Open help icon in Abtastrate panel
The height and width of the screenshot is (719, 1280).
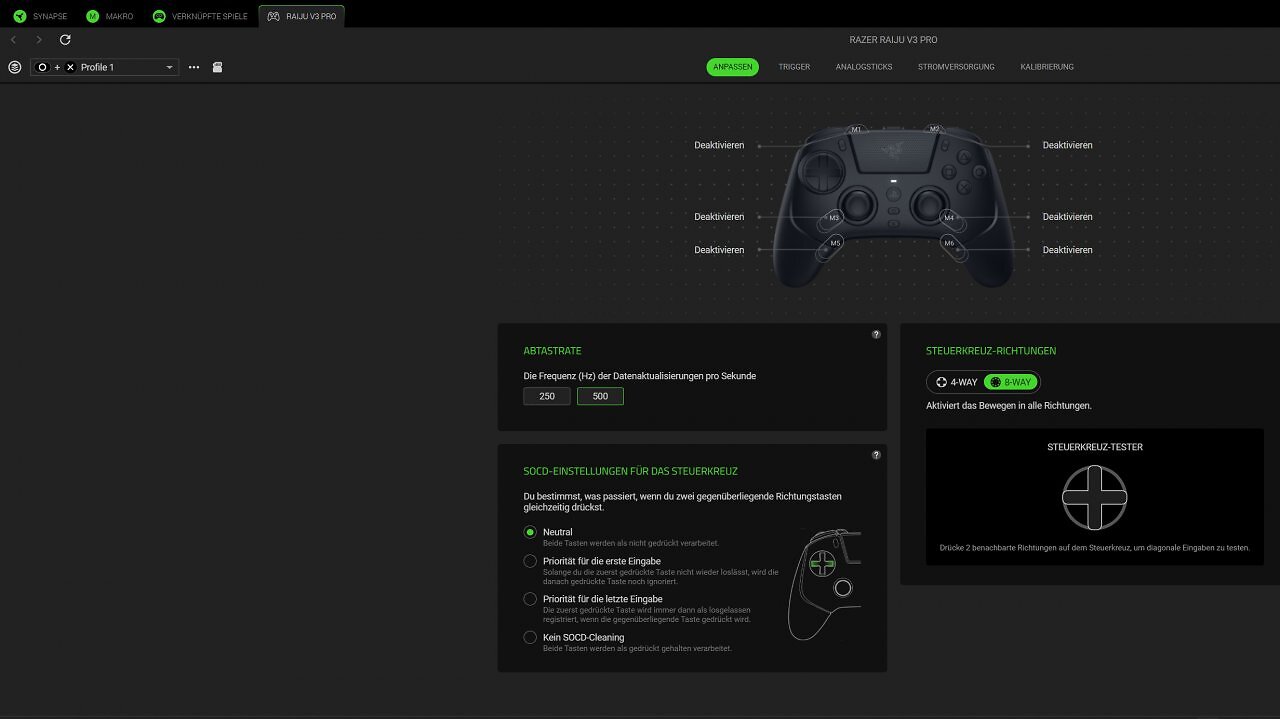click(876, 334)
